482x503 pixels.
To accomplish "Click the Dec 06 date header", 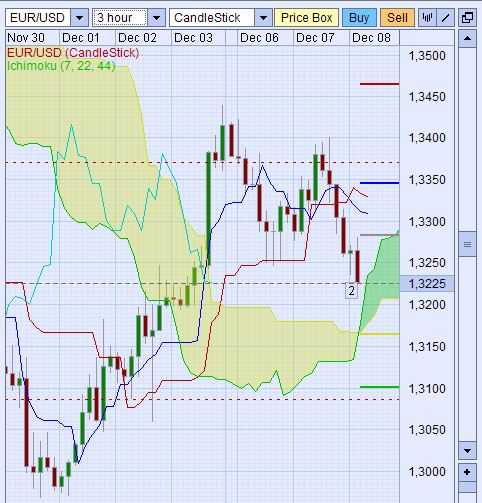I will pos(259,38).
